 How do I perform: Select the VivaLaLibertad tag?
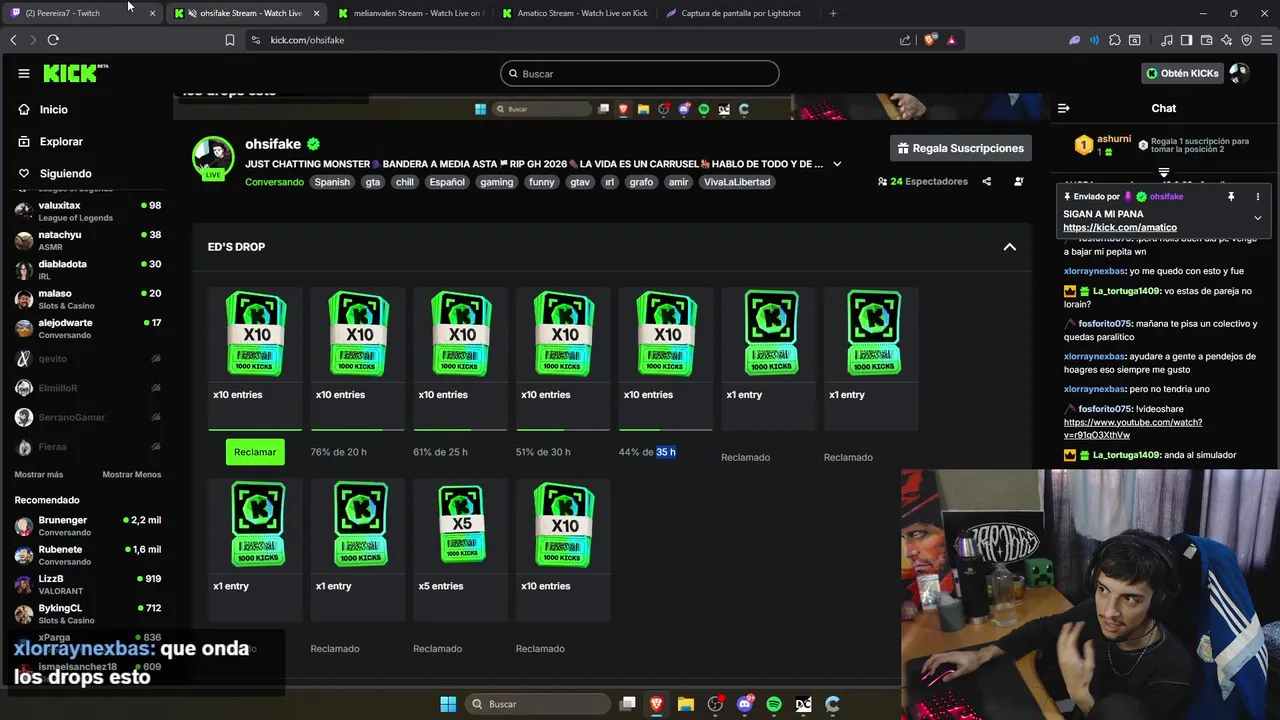(x=737, y=182)
